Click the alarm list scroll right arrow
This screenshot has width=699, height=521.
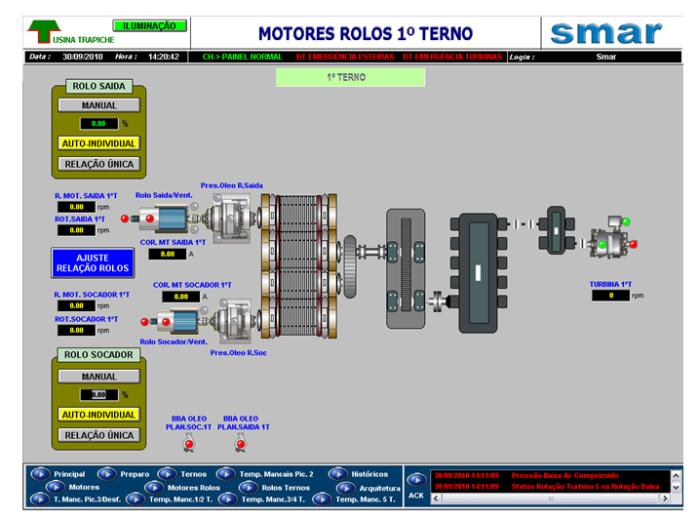click(x=665, y=498)
